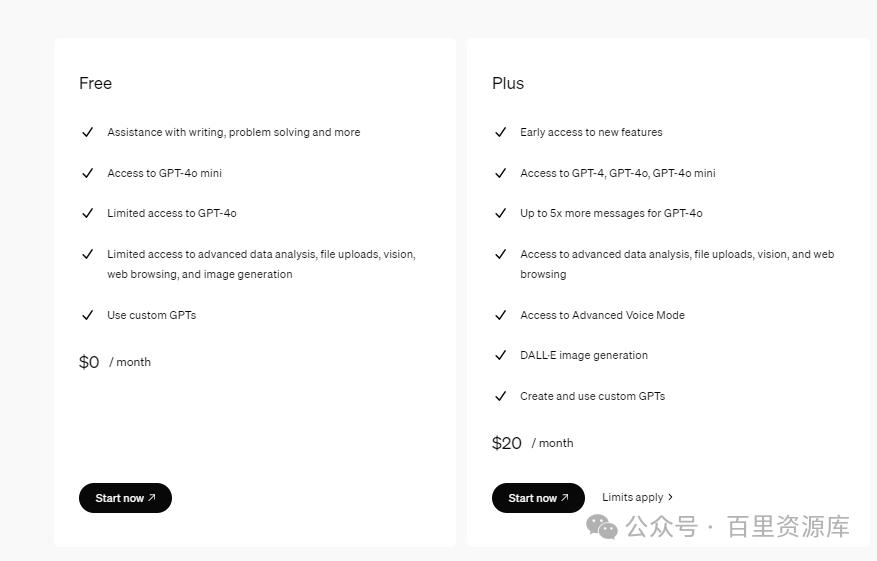Click the checkmark beside Early access to new features
877x561 pixels.
pos(501,132)
